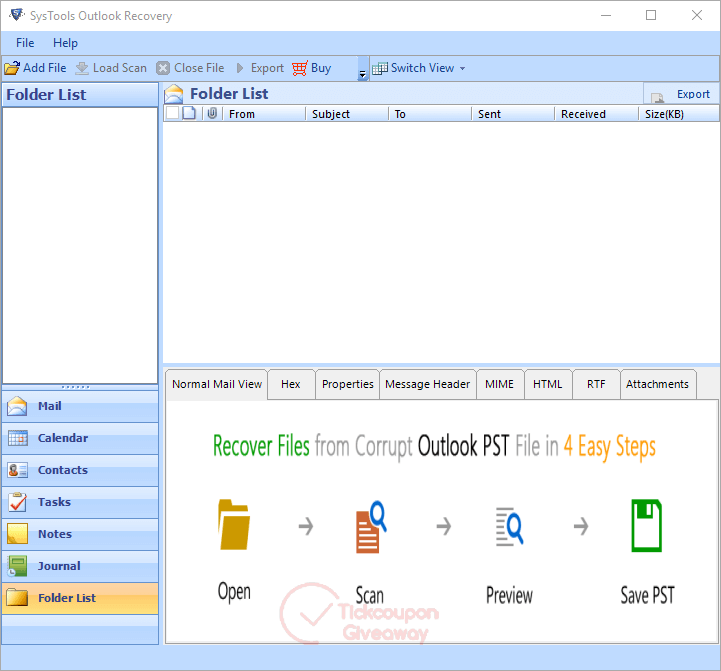
Task: Click the attachment paperclip column header icon
Action: click(212, 113)
